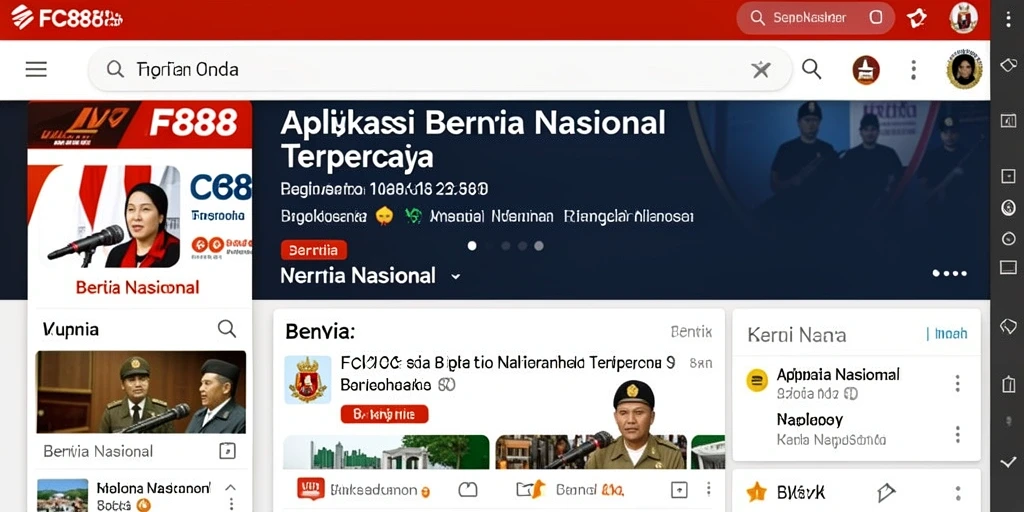Open the vertical dots in the Benvia action row
Image resolution: width=1024 pixels, height=512 pixels.
coord(708,489)
